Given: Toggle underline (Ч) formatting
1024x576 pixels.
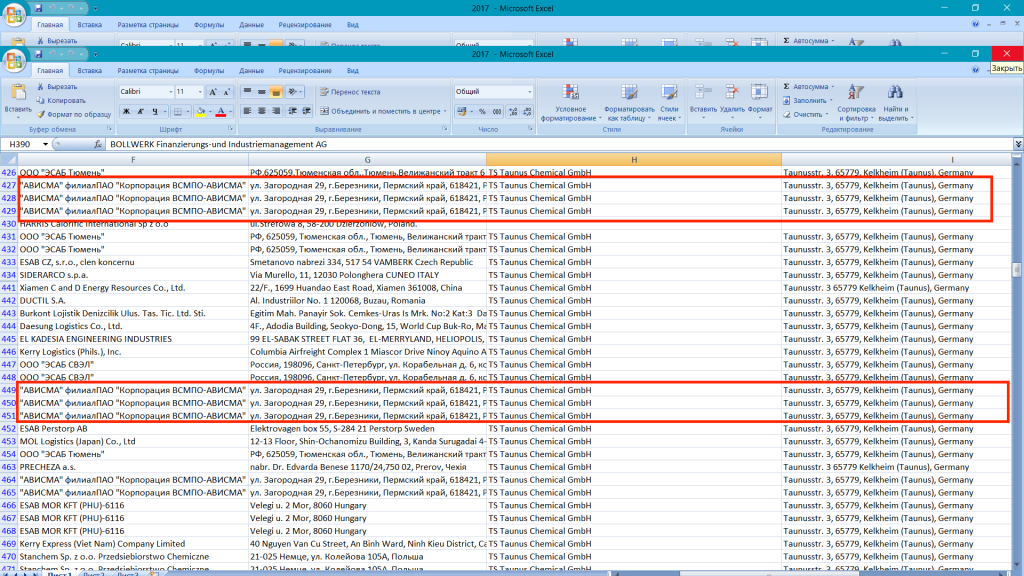Looking at the screenshot, I should [x=157, y=111].
